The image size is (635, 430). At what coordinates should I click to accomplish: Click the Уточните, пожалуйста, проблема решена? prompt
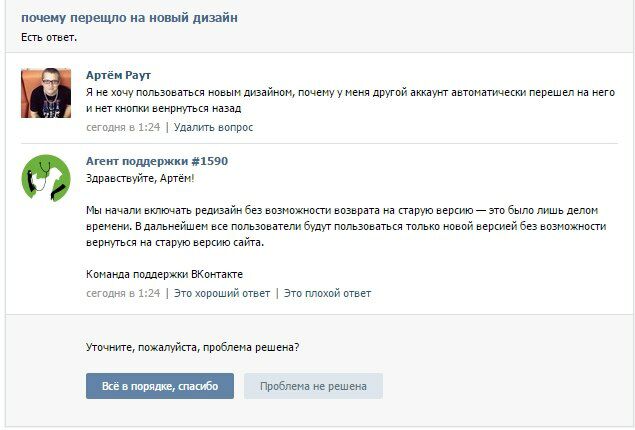[x=192, y=347]
